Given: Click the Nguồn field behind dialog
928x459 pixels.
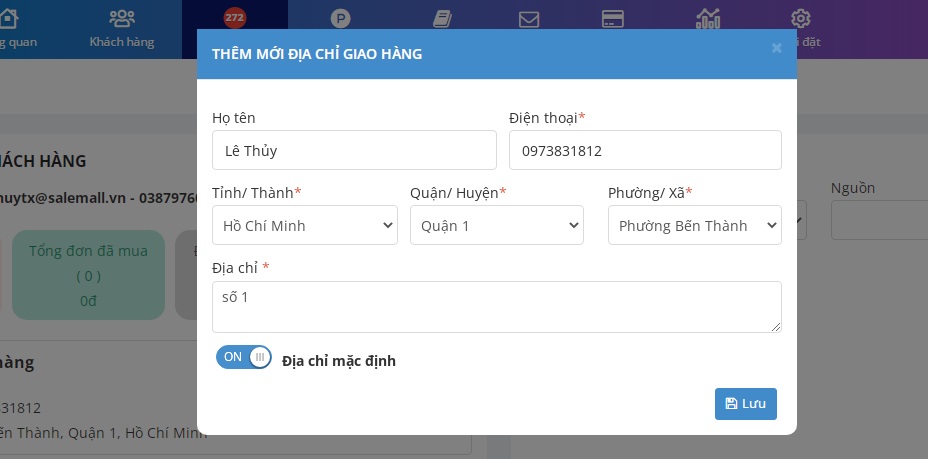Looking at the screenshot, I should (878, 220).
